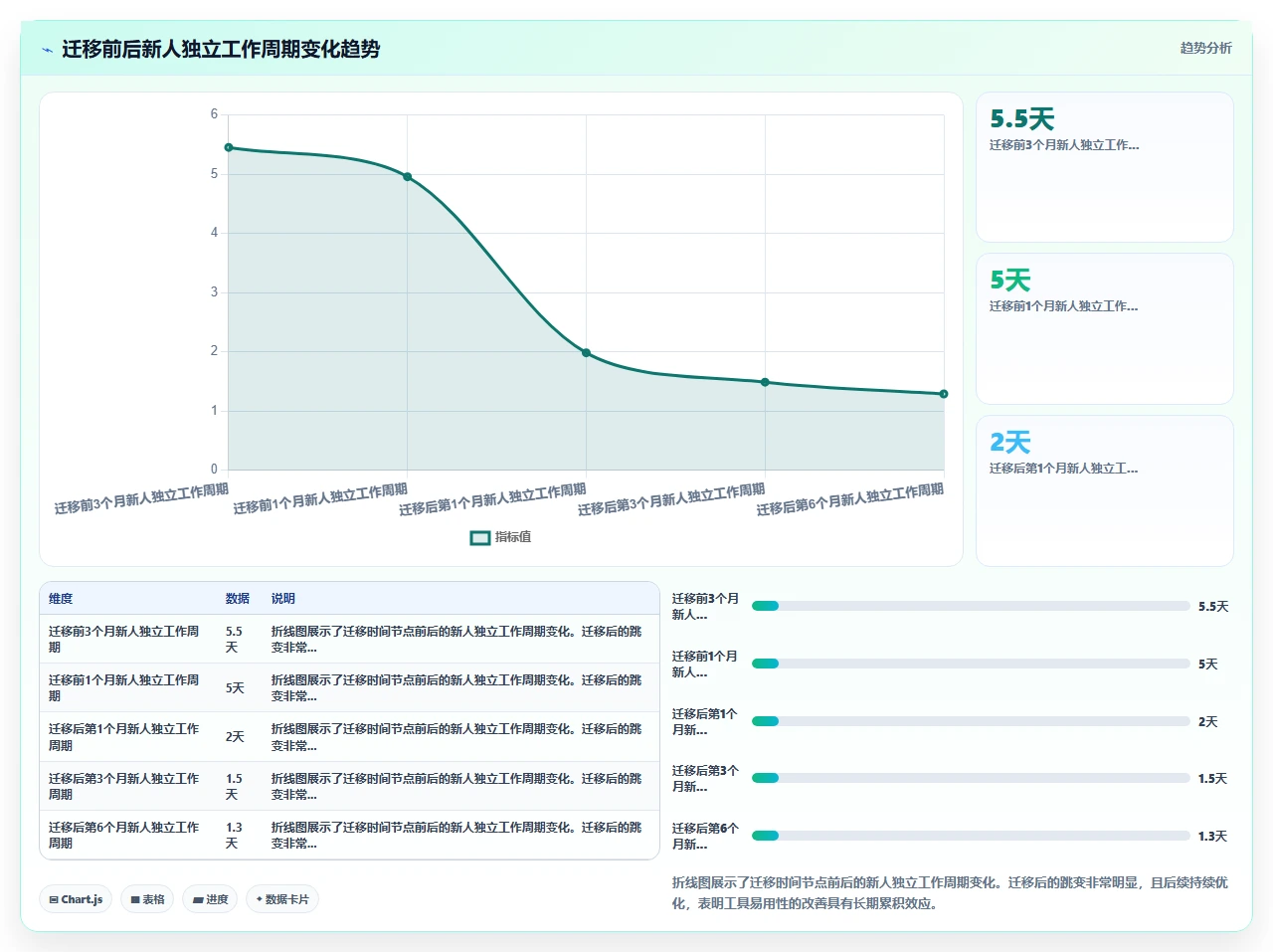Click the 表格 tag
Screen dimensions: 1273x952
point(147,899)
